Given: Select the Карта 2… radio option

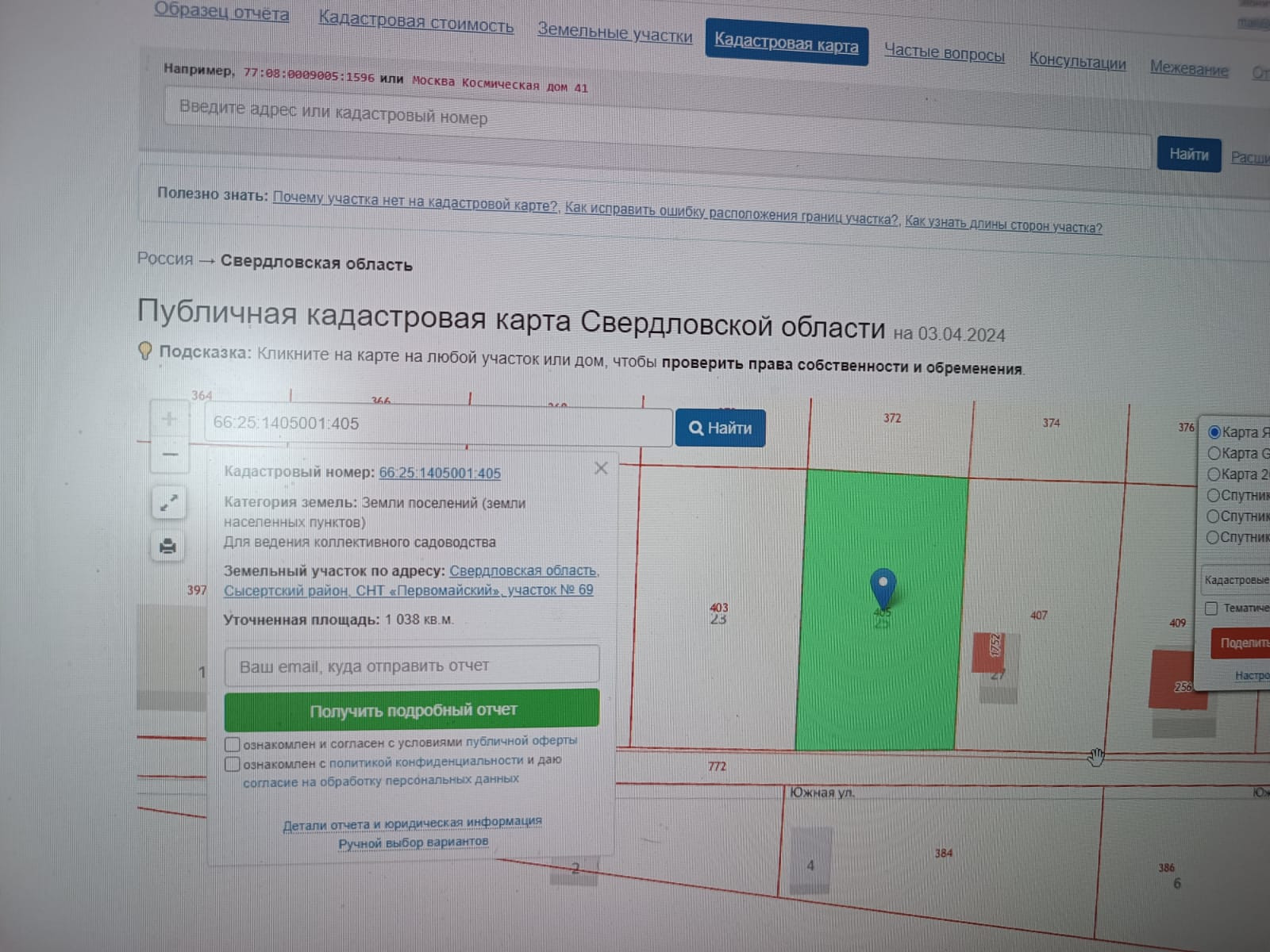Looking at the screenshot, I should 1214,474.
